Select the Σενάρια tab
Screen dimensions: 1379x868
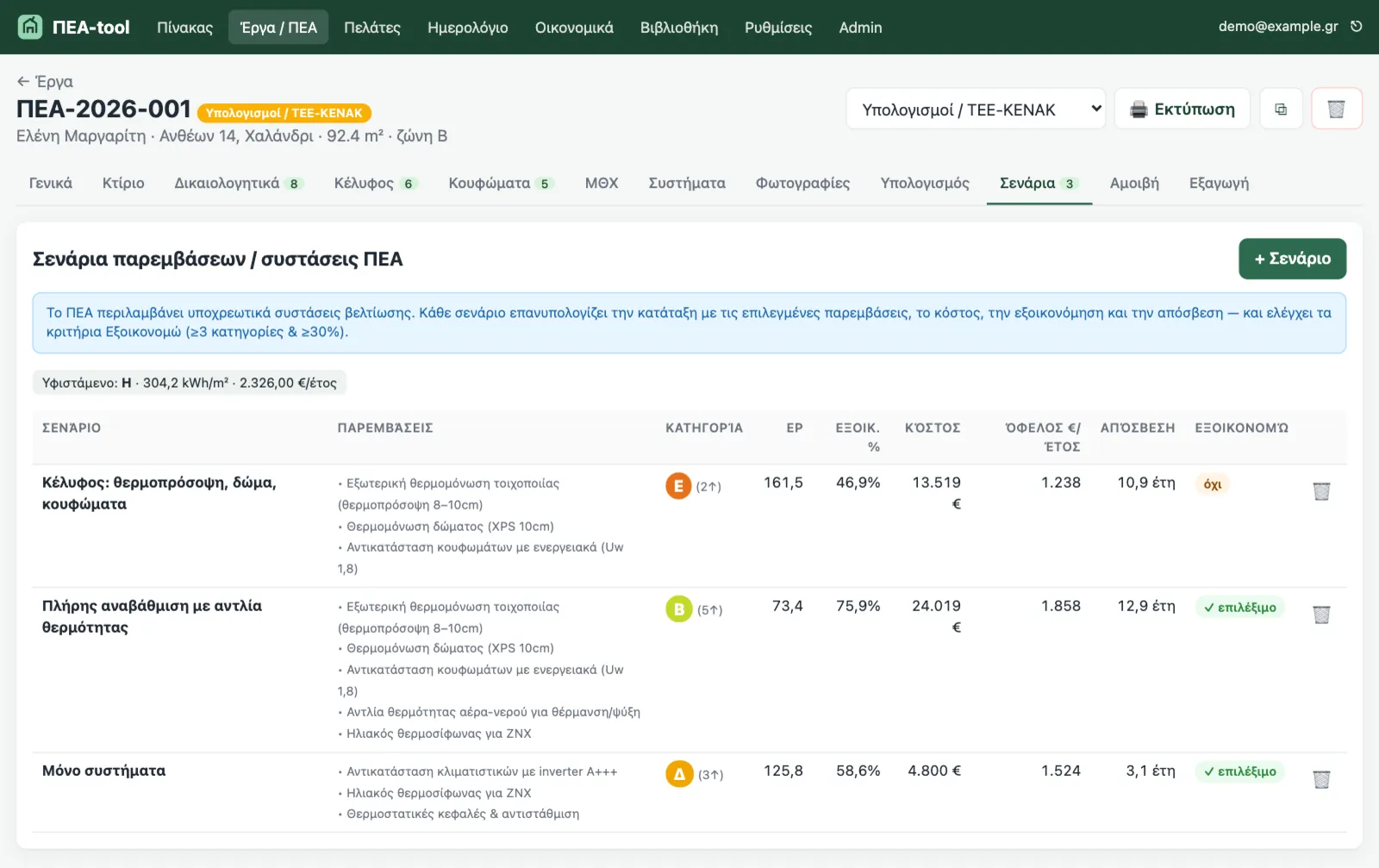[x=1039, y=183]
